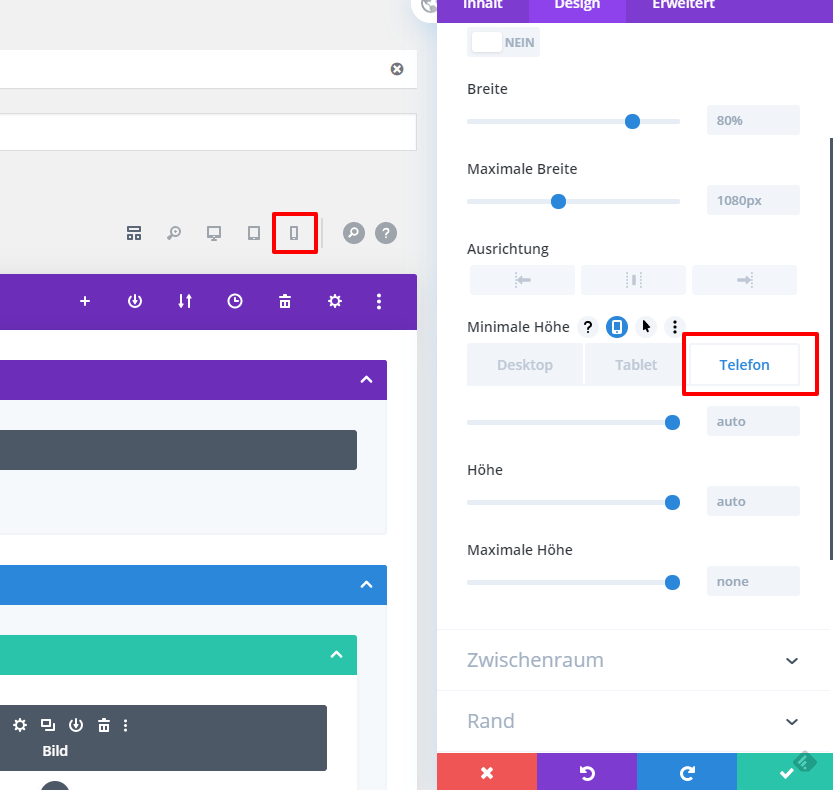Switch to the Erweitert tab
This screenshot has height=790, width=833.
click(683, 5)
